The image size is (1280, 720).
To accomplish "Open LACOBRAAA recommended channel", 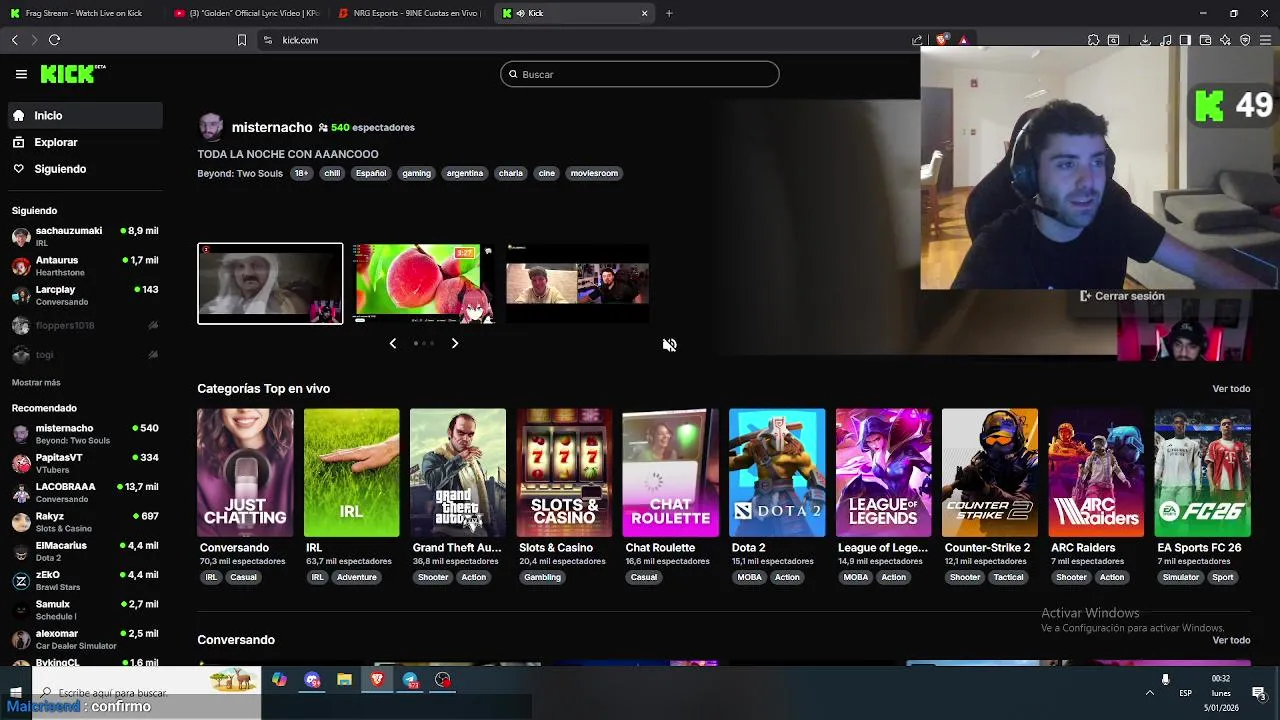I will pyautogui.click(x=85, y=492).
